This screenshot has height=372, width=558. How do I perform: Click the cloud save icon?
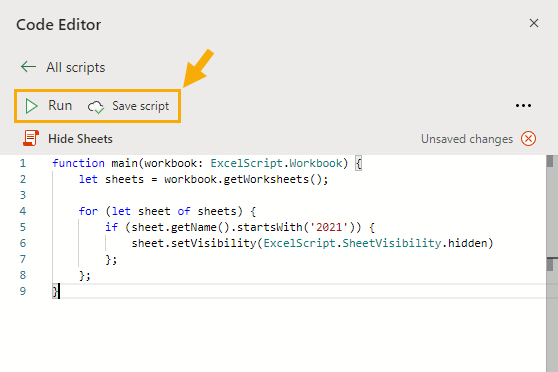(96, 107)
